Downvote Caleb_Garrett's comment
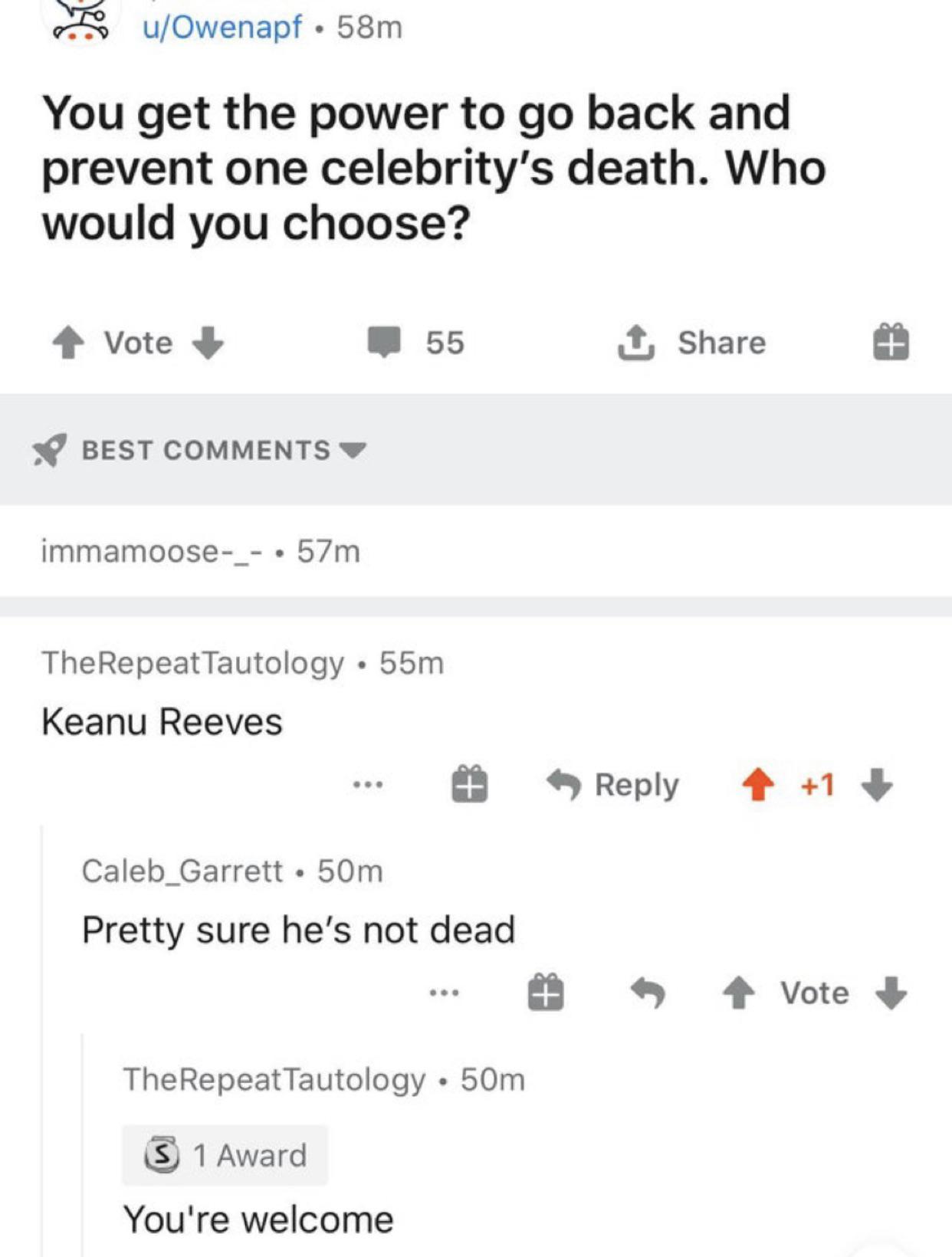 point(891,993)
